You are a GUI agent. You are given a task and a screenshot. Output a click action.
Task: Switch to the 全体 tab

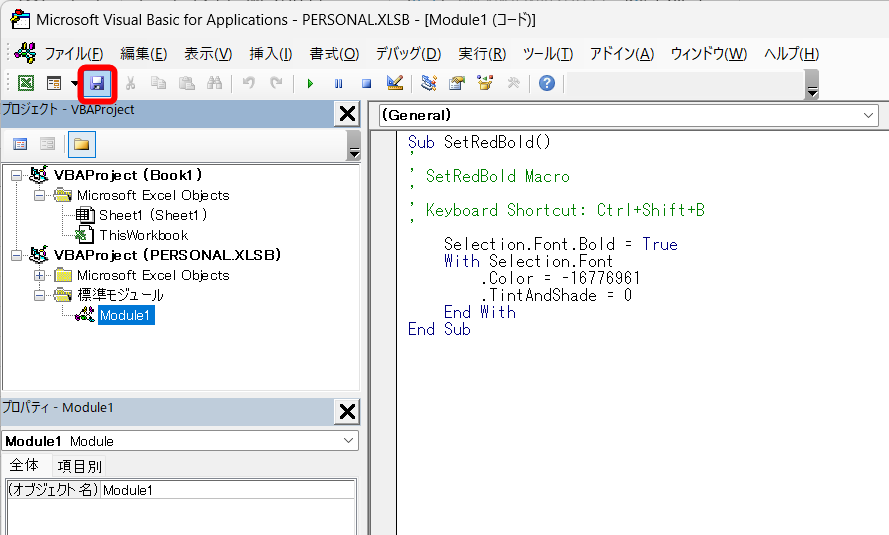coord(24,465)
